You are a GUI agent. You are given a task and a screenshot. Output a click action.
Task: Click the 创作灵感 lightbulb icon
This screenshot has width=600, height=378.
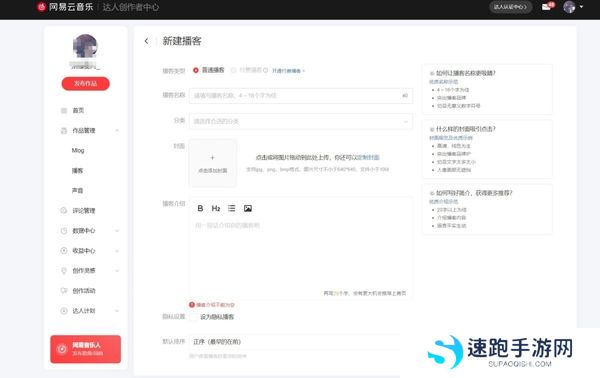pos(64,270)
